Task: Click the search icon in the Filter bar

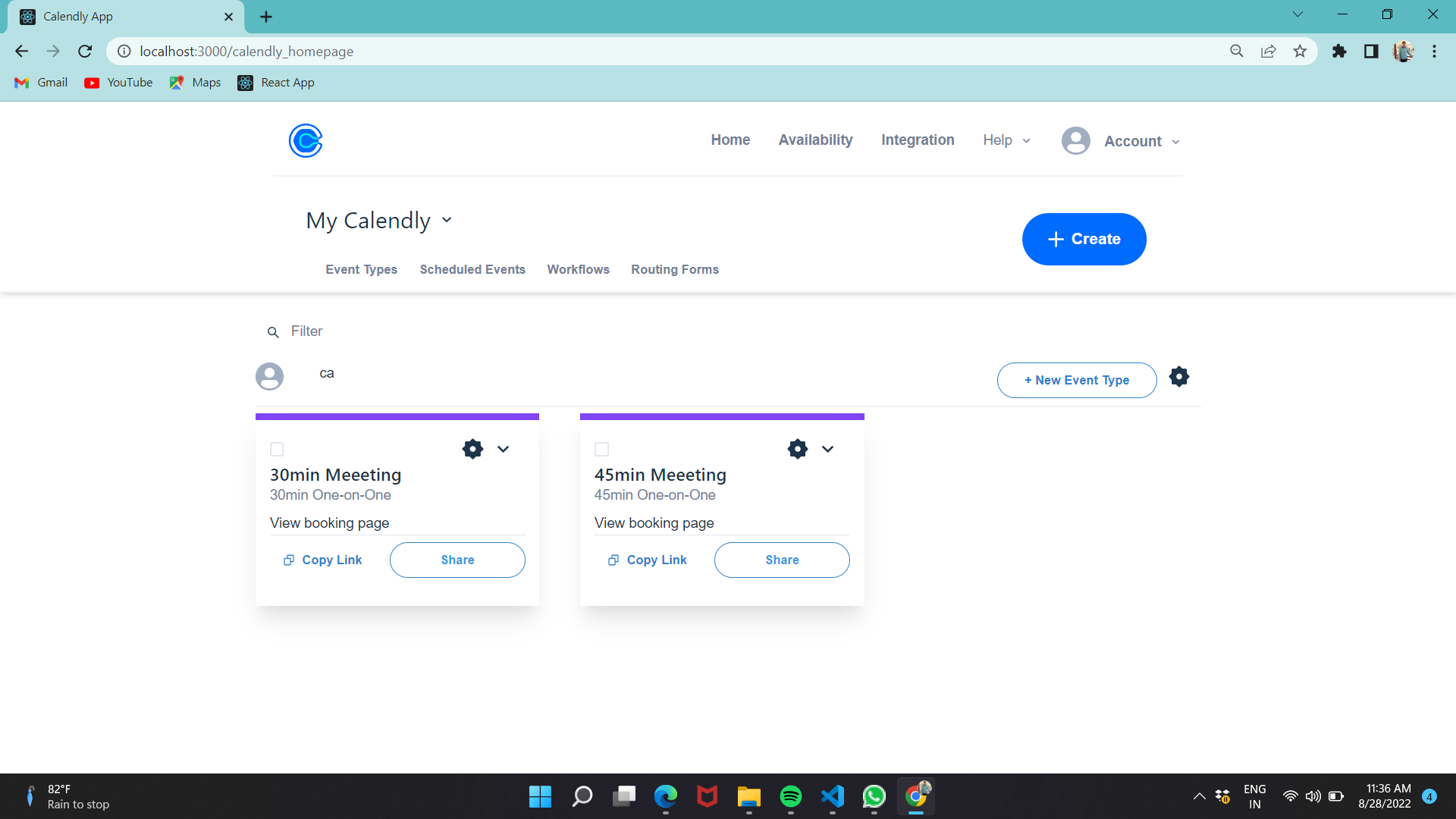Action: pyautogui.click(x=273, y=332)
